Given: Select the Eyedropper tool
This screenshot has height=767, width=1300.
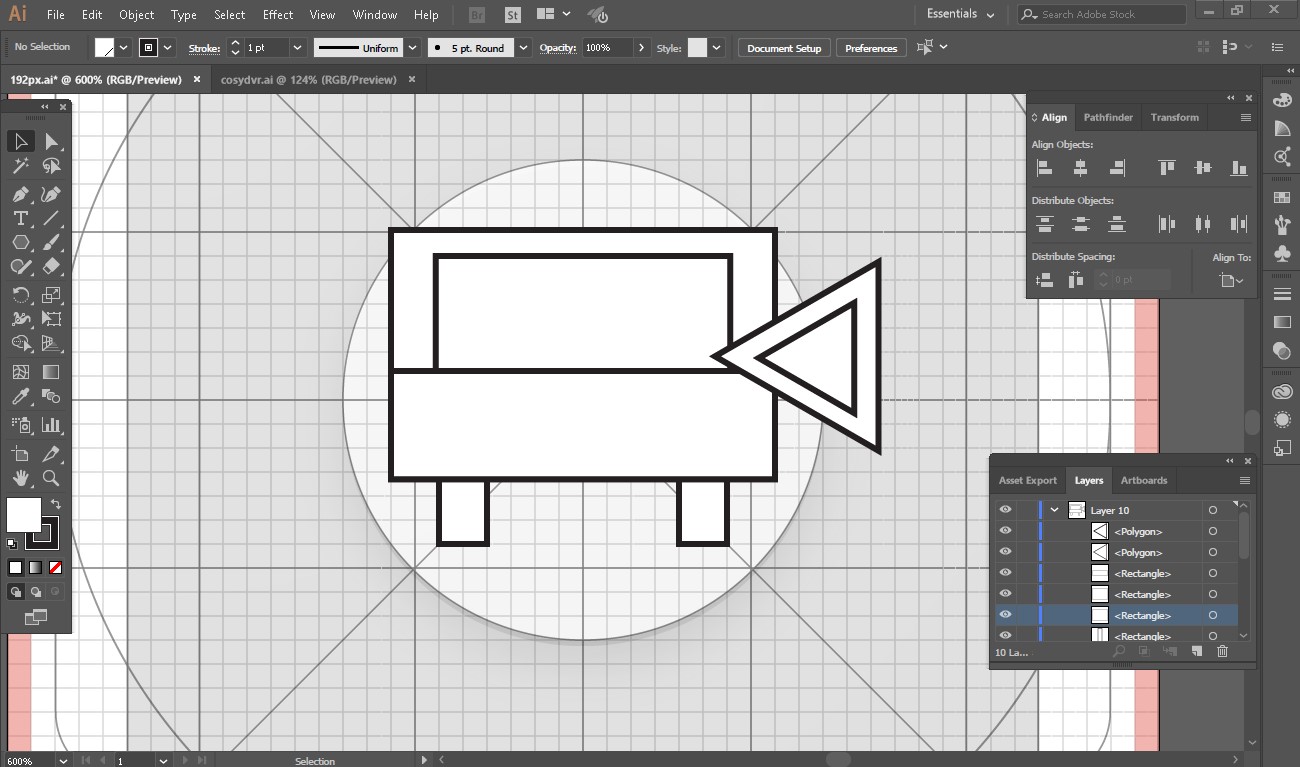Looking at the screenshot, I should point(20,397).
